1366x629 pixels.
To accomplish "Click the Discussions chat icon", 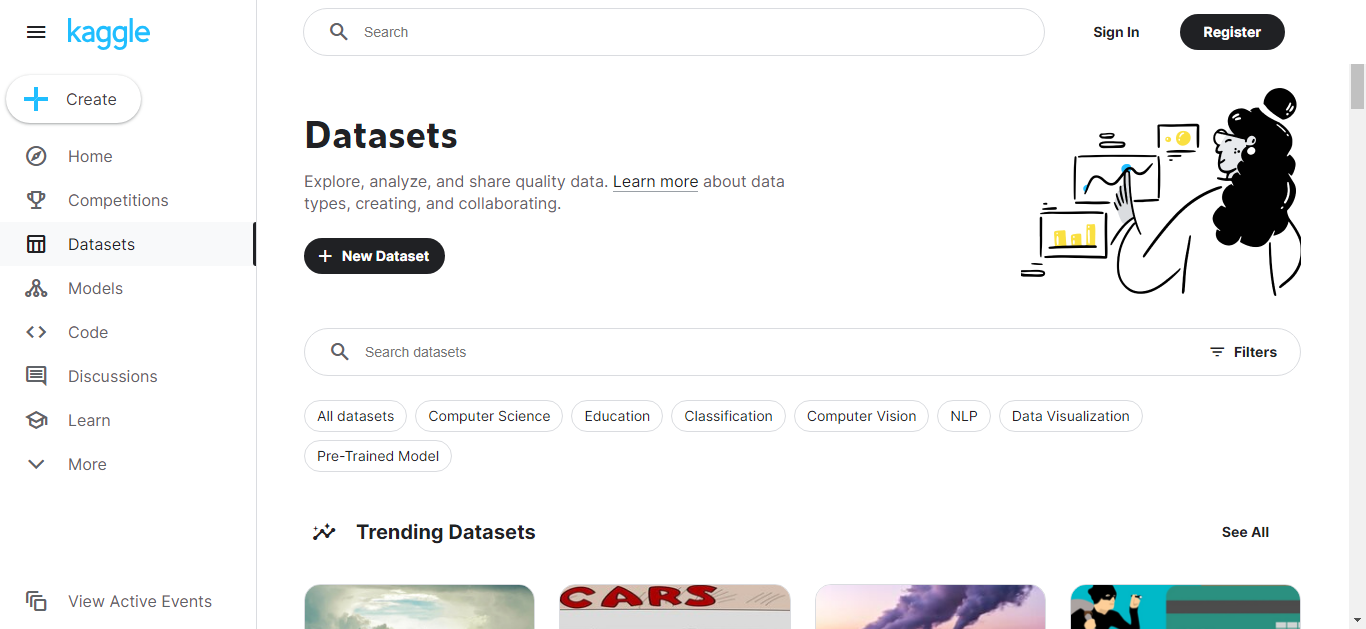I will [x=36, y=376].
